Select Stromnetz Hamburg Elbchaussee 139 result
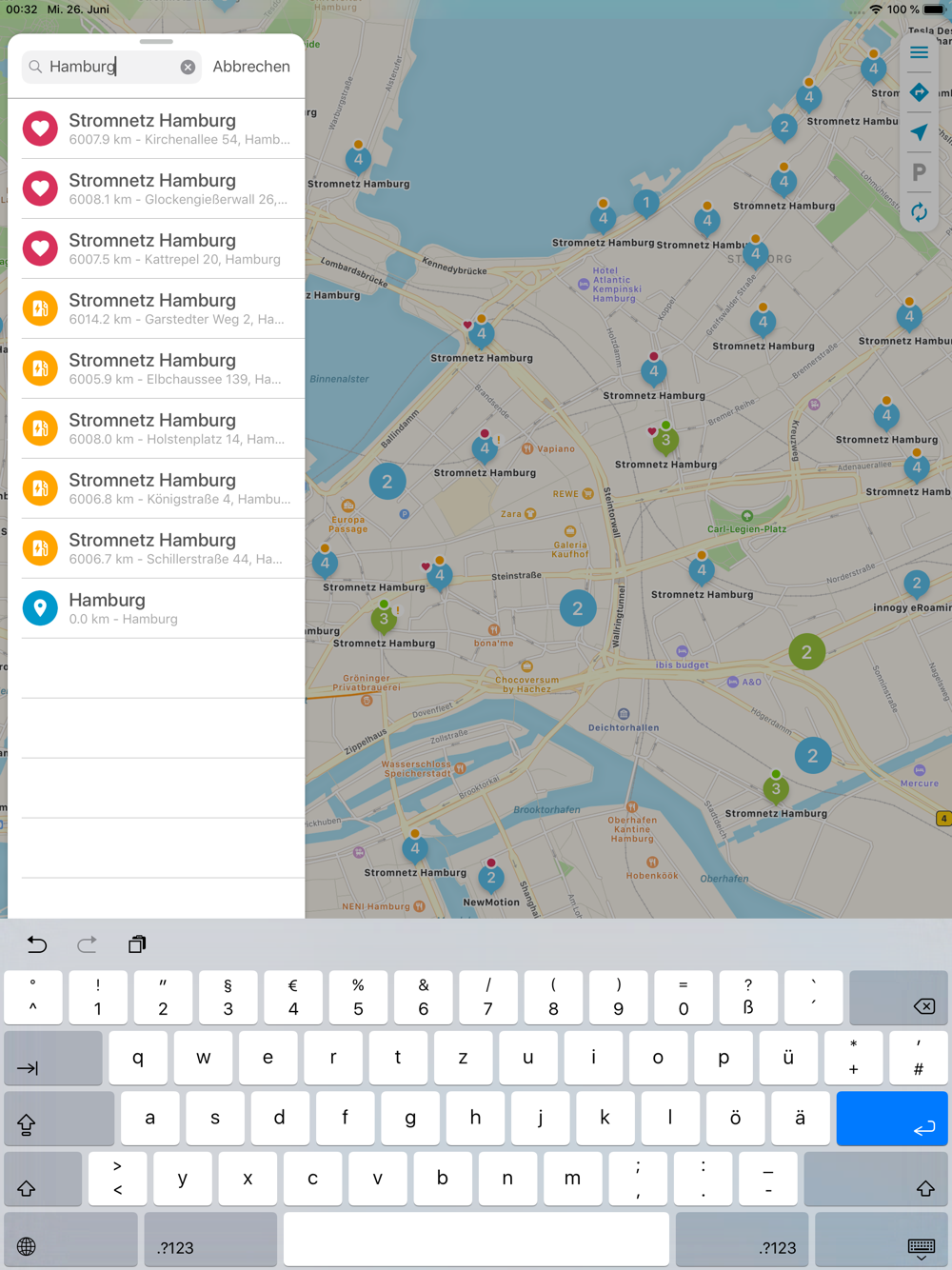Screen dimensions: 952x1270 [157, 368]
